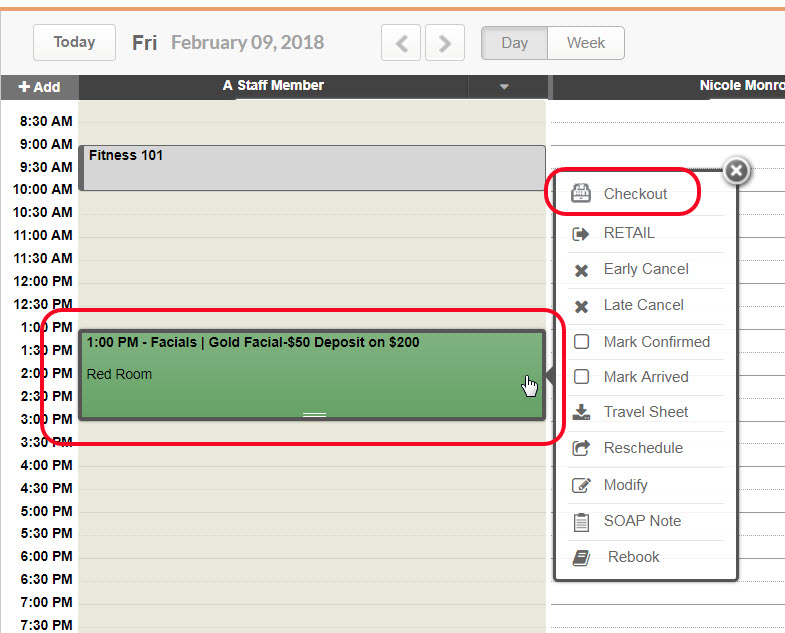Click the Reschedule share icon

pos(581,448)
